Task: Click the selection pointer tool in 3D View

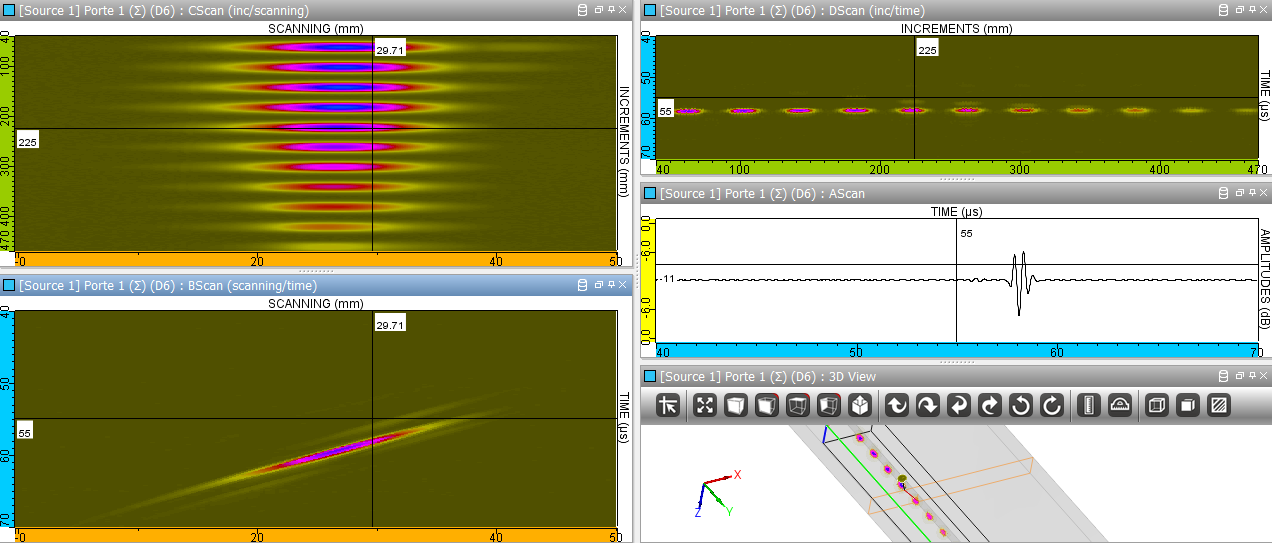Action: pyautogui.click(x=669, y=405)
